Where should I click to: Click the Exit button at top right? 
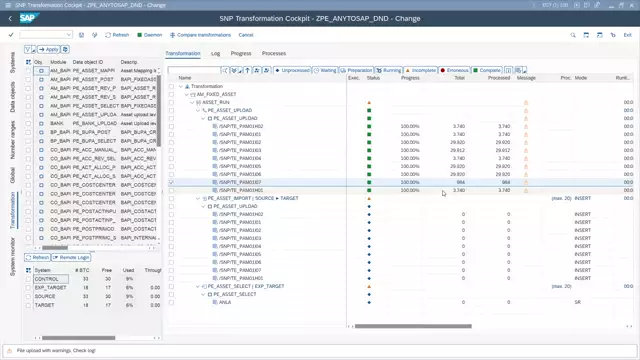627,35
